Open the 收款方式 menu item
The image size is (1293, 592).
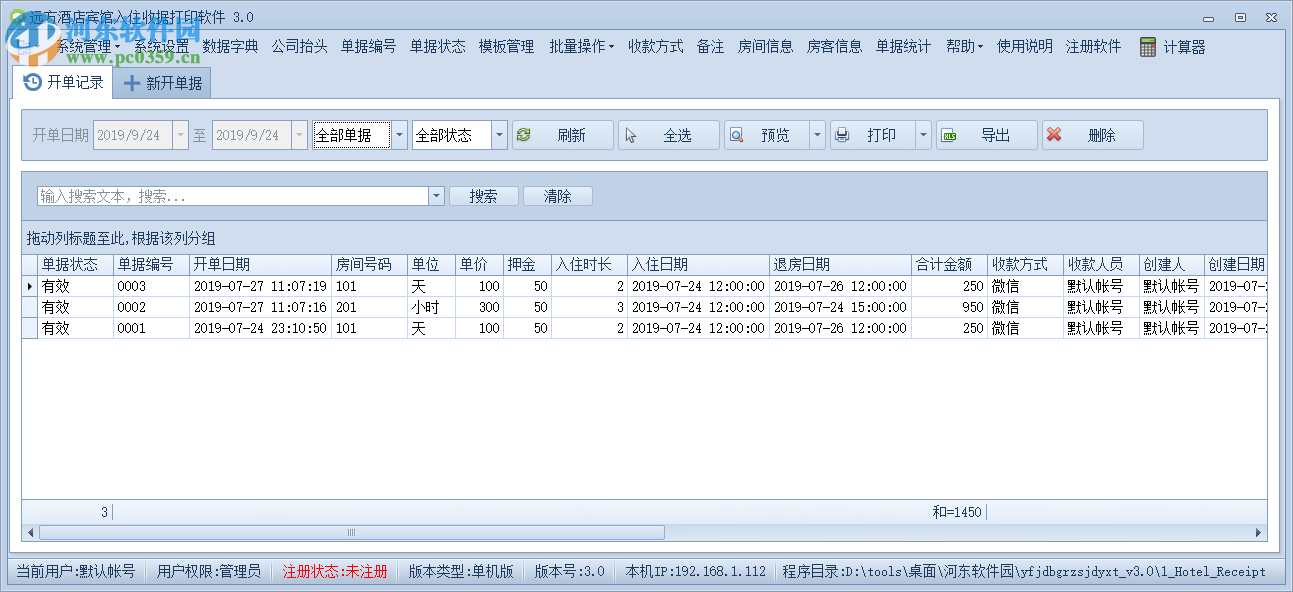tap(655, 46)
